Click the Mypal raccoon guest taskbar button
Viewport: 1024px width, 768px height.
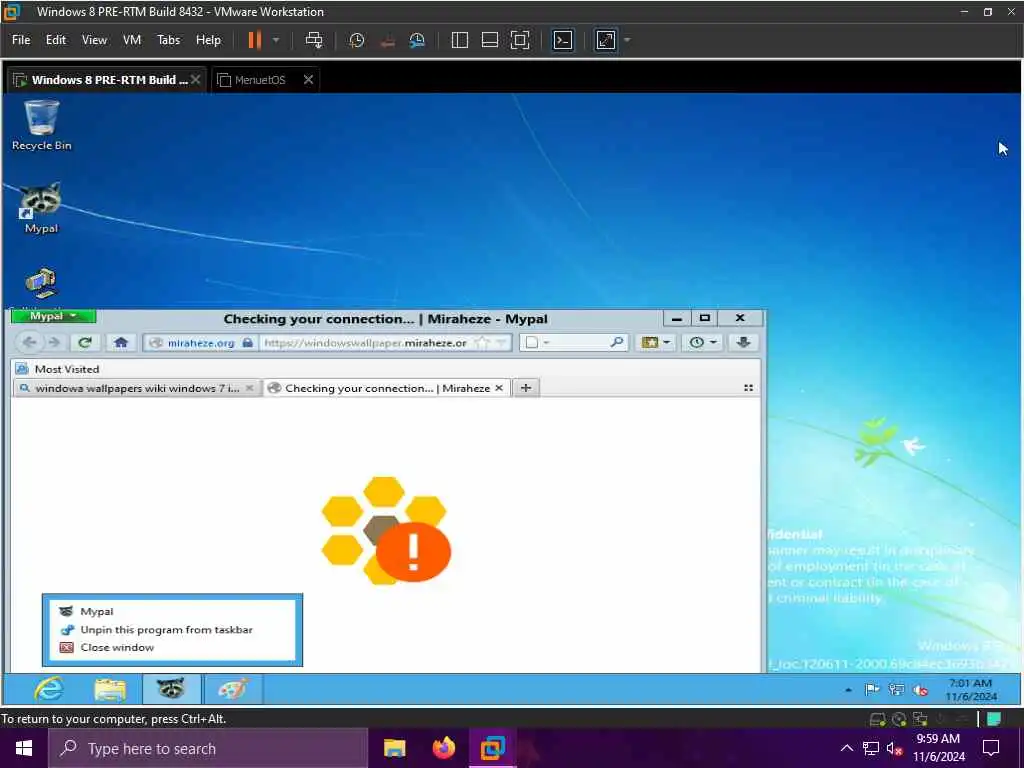click(171, 690)
